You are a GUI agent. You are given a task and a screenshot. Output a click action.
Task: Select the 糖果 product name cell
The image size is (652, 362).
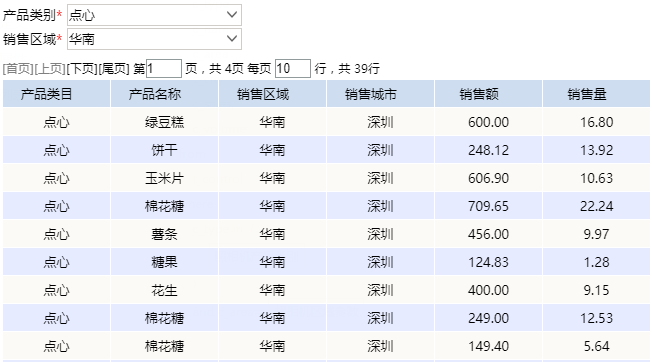[164, 262]
